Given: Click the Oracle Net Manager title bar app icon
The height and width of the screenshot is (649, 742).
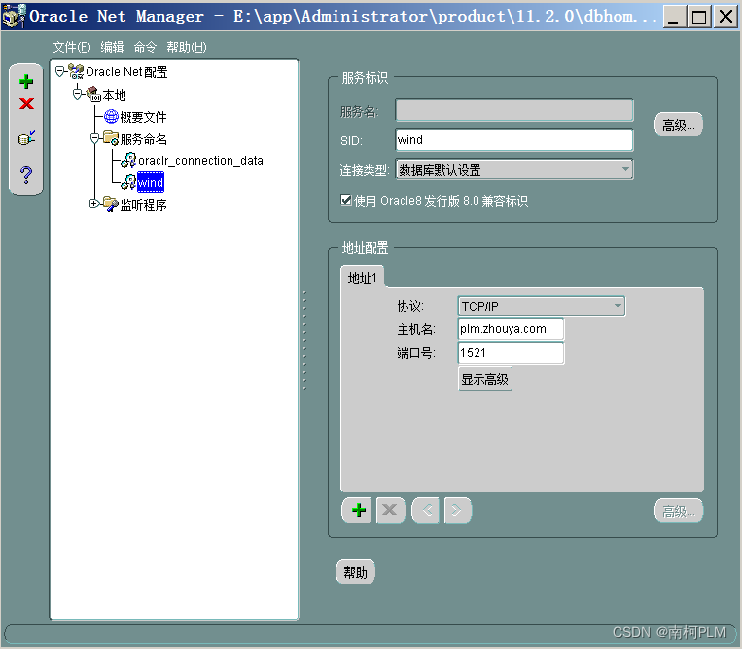Looking at the screenshot, I should pos(14,16).
